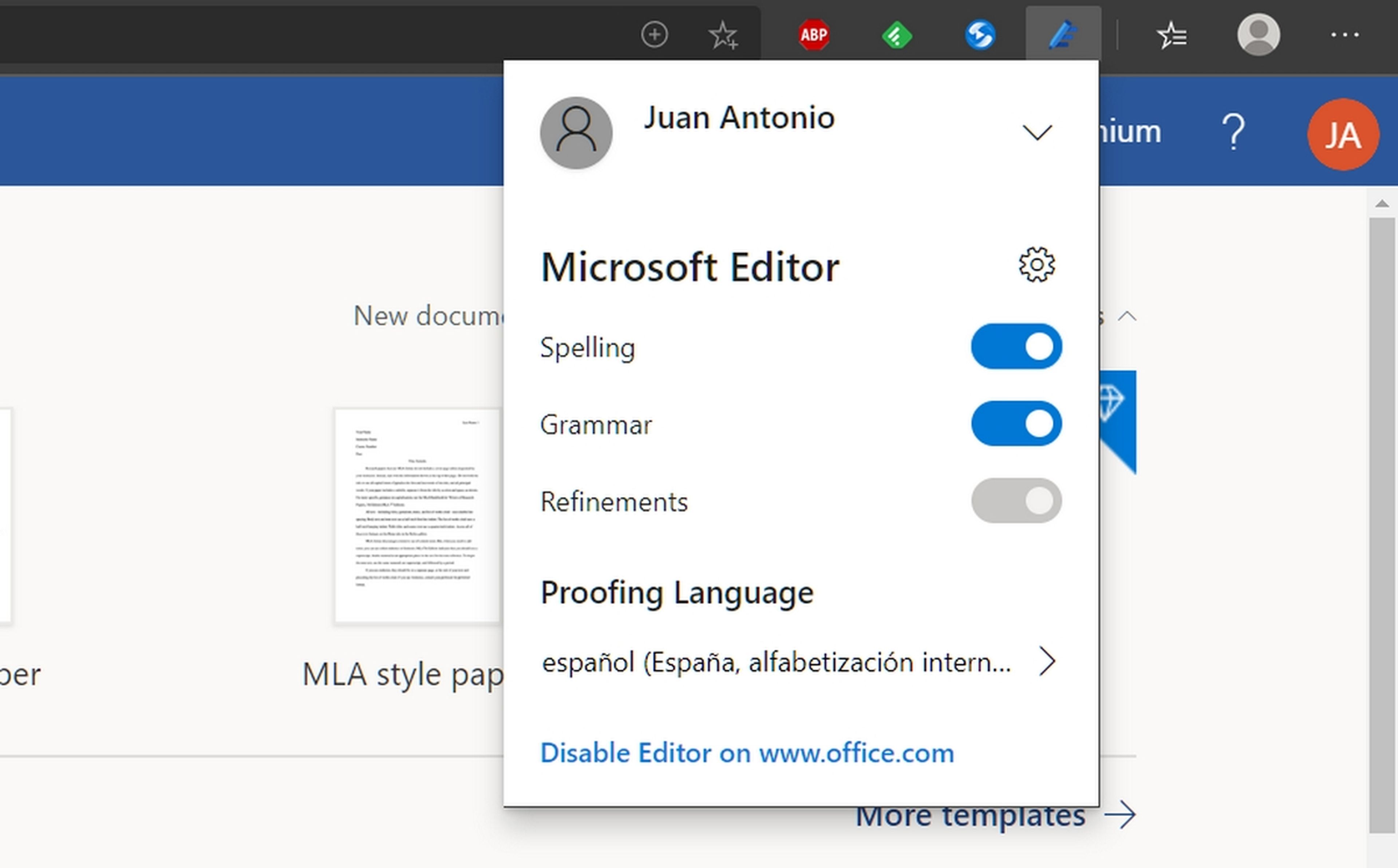Collapse the templates section chevron

pyautogui.click(x=1127, y=316)
